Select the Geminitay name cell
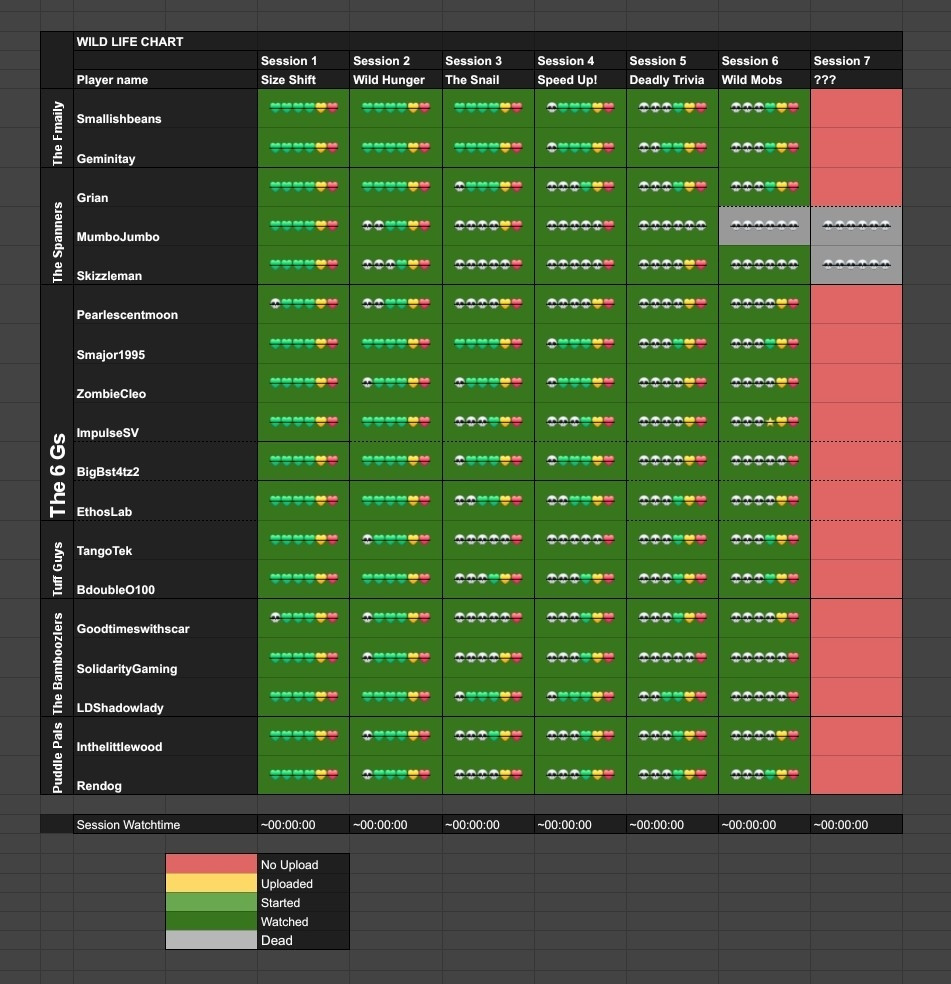 165,147
